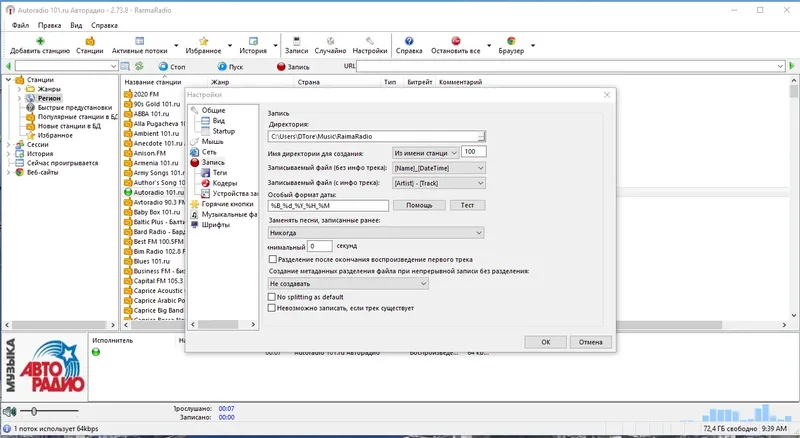This screenshot has height=438, width=800.
Task: Select Теги in settings tree
Action: (x=220, y=173)
